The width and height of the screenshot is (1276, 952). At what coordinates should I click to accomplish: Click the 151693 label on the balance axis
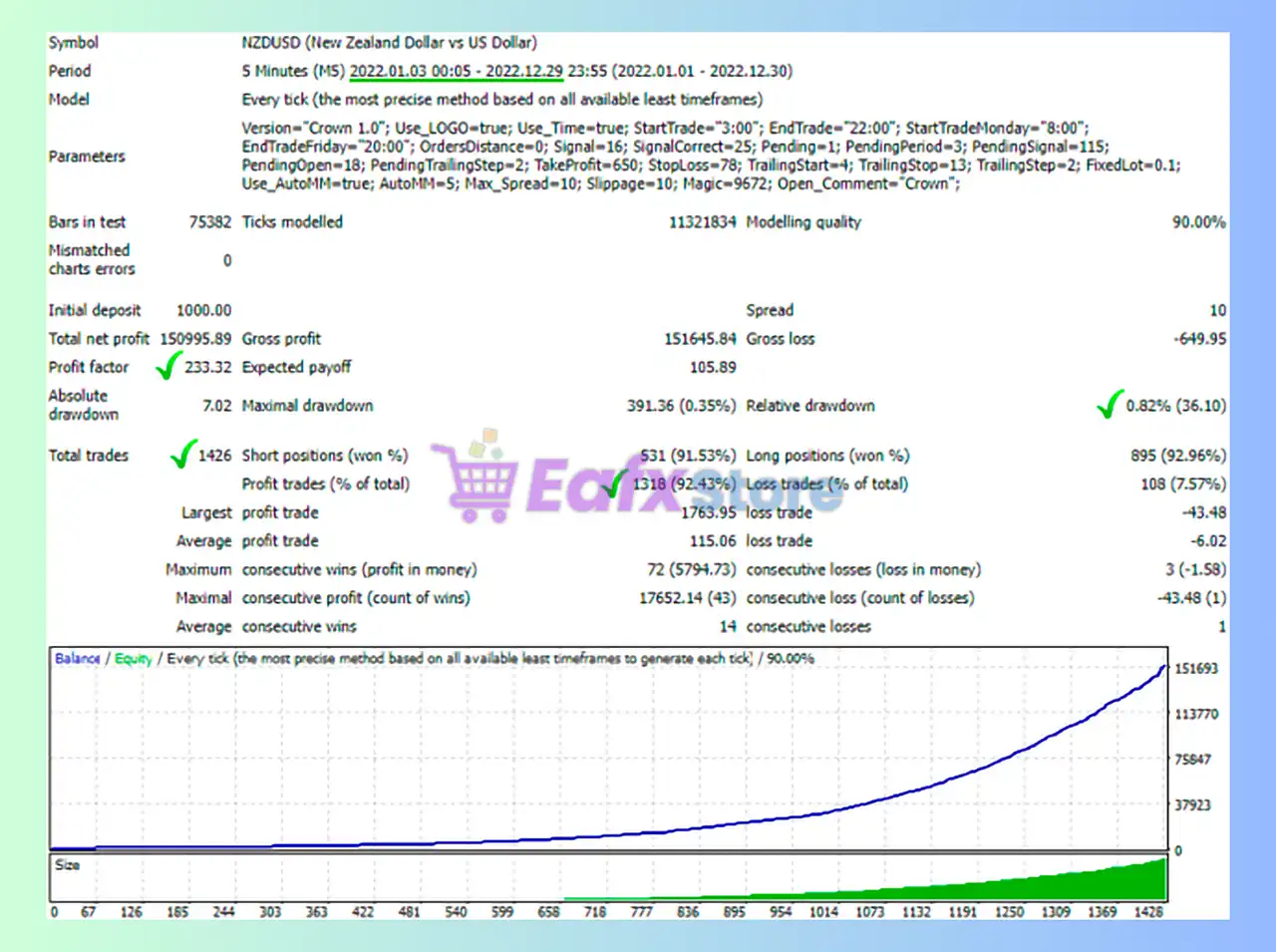click(1195, 669)
